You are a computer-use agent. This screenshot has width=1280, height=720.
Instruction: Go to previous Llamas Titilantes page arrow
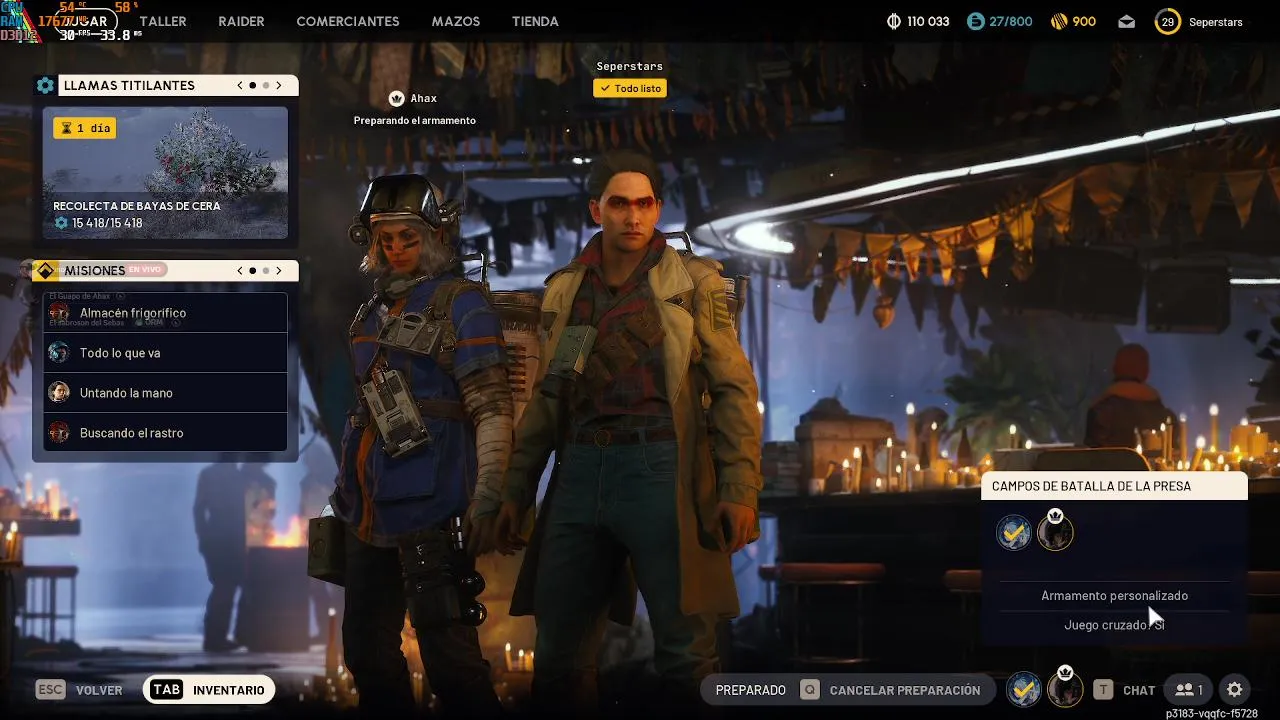240,86
